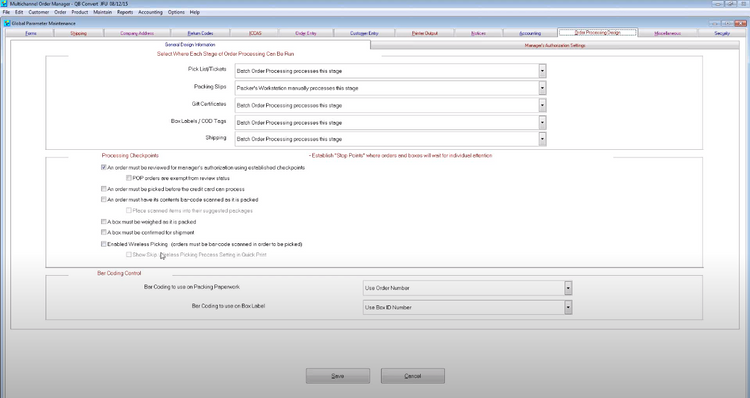The width and height of the screenshot is (750, 398).
Task: Switch to the Printer Output tab
Action: click(425, 33)
